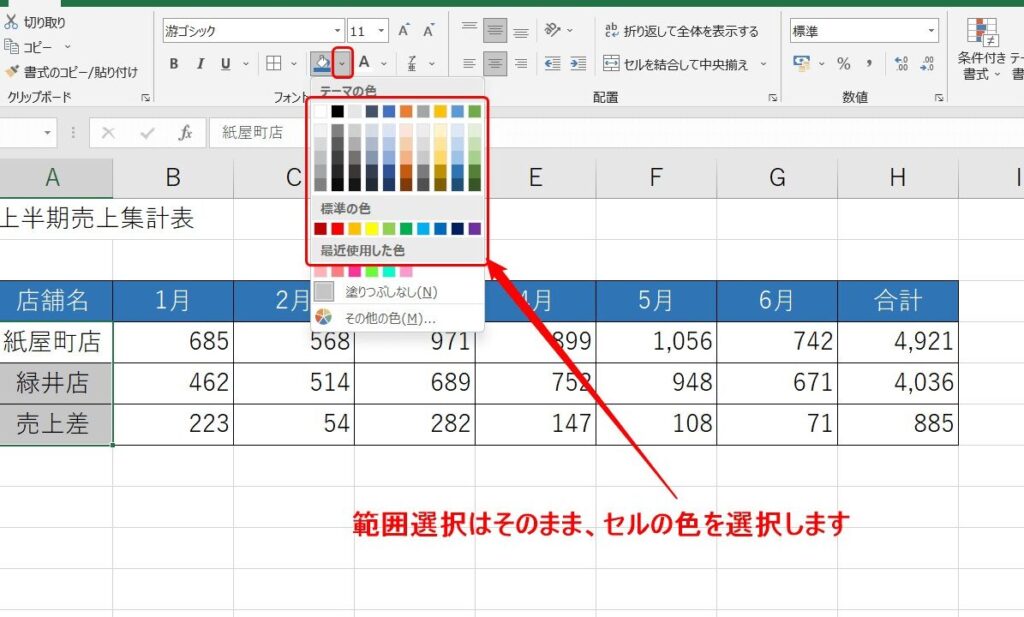Open その他の色 (More Colors) menu entry
The image size is (1024, 617).
tap(375, 318)
